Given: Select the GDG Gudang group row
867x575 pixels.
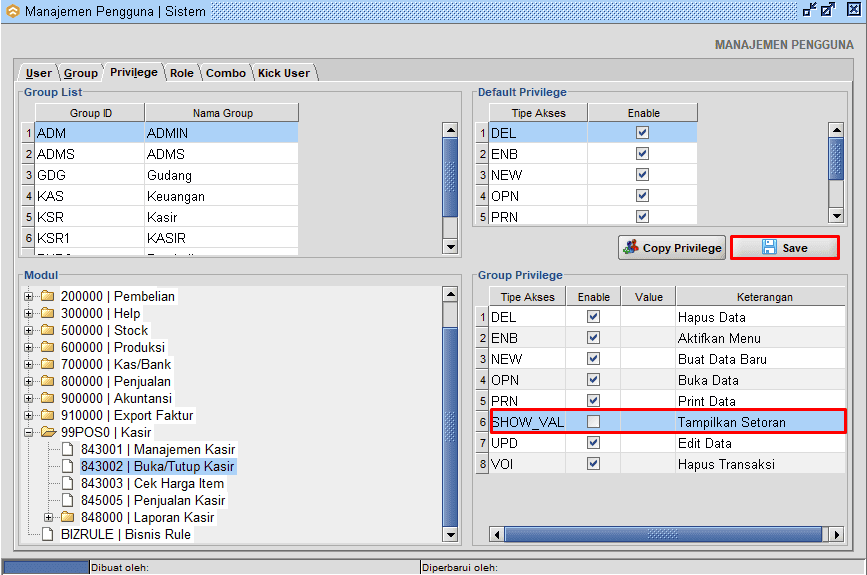Looking at the screenshot, I should 166,175.
